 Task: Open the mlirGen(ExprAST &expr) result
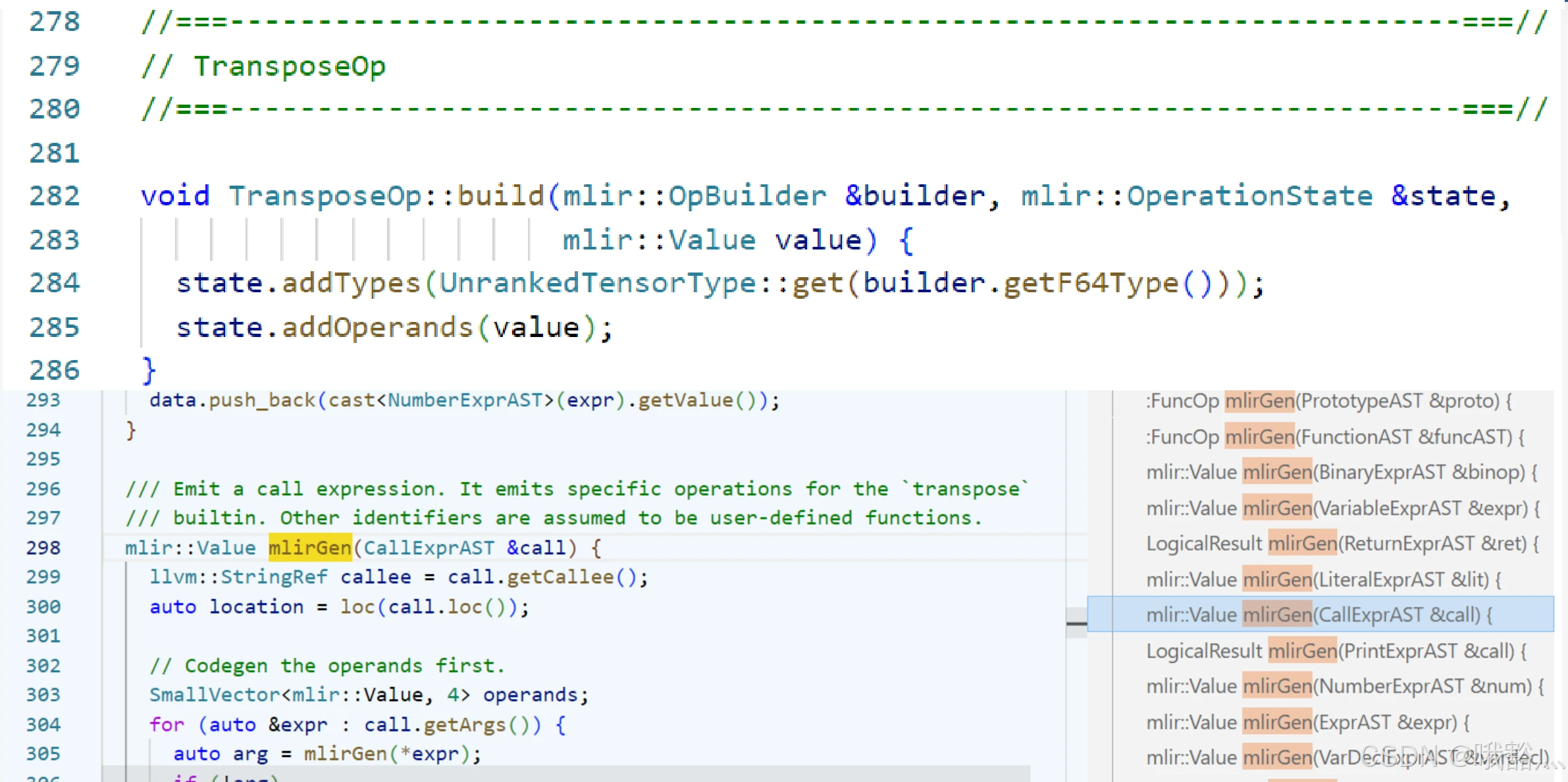[1307, 723]
